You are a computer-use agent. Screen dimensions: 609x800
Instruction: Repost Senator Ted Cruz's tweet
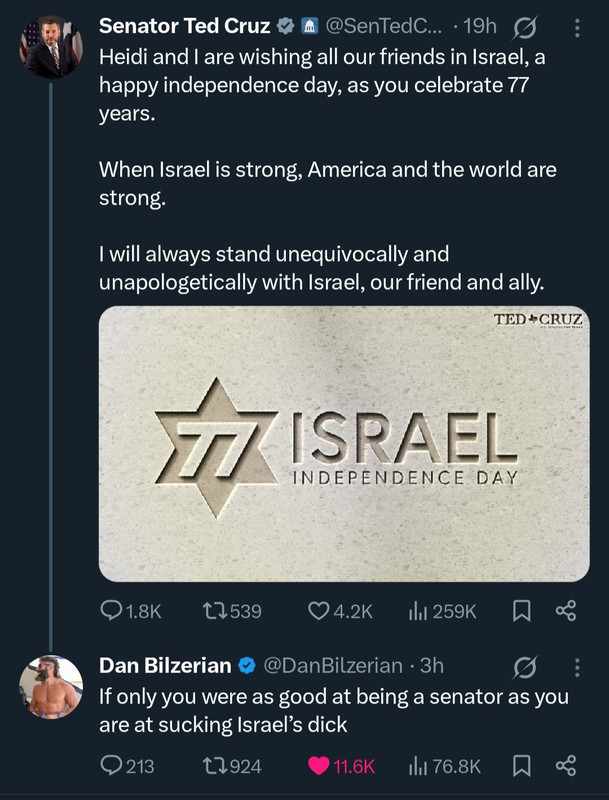point(232,611)
